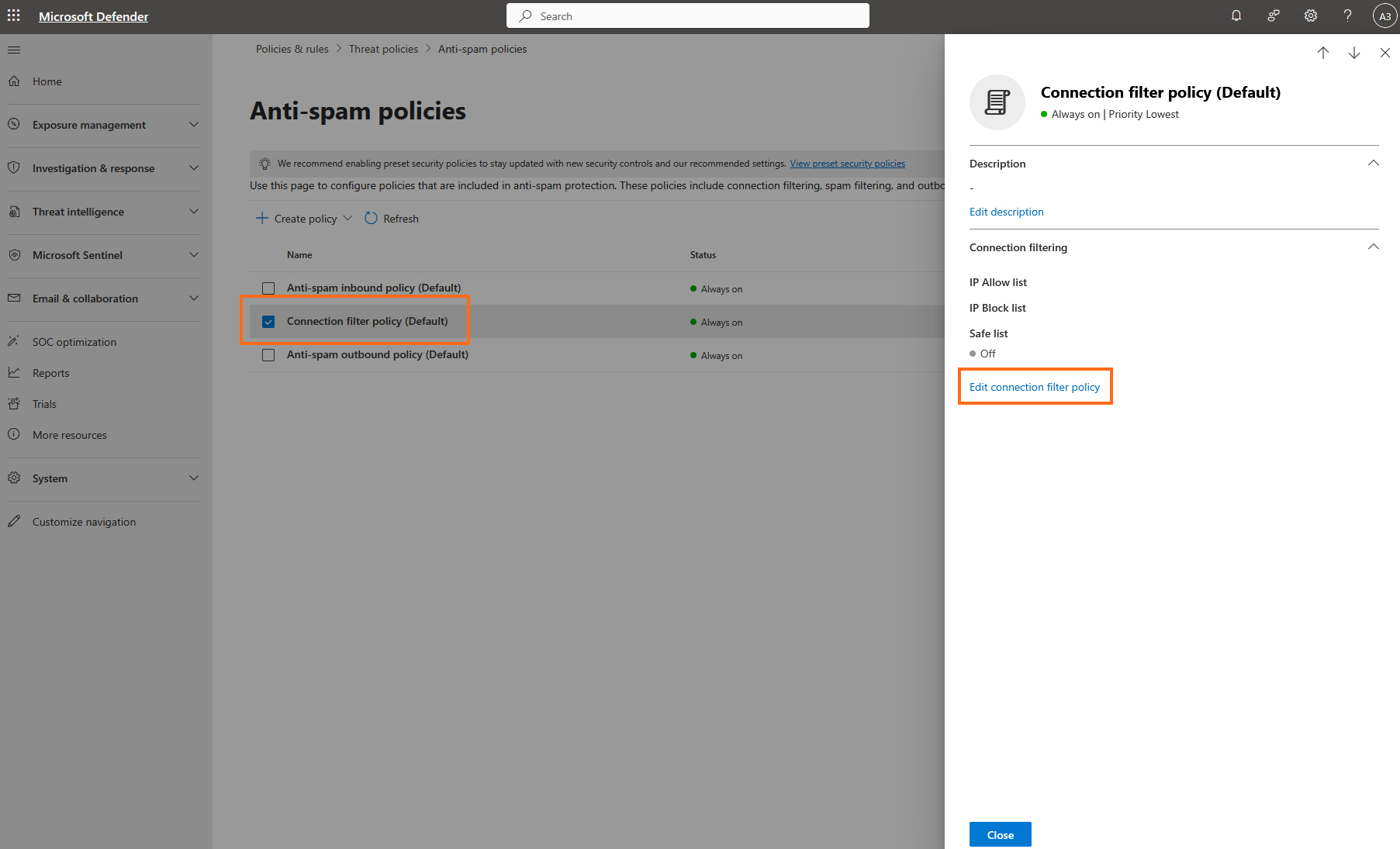Click Edit connection filter policy link
This screenshot has height=849, width=1400.
(x=1035, y=387)
